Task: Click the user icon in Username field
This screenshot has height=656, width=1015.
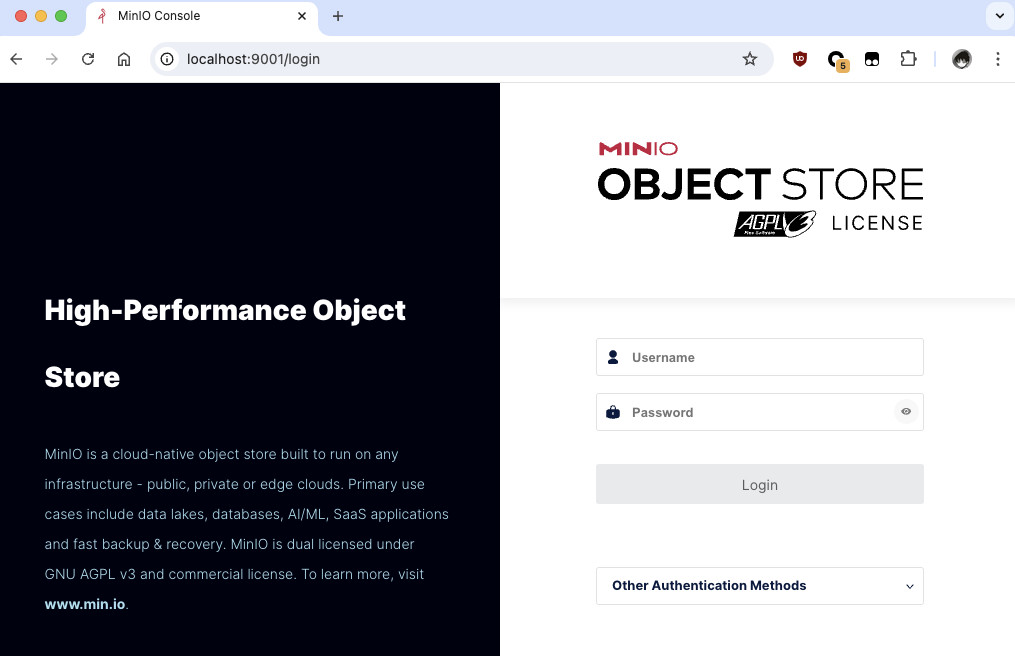Action: (613, 357)
